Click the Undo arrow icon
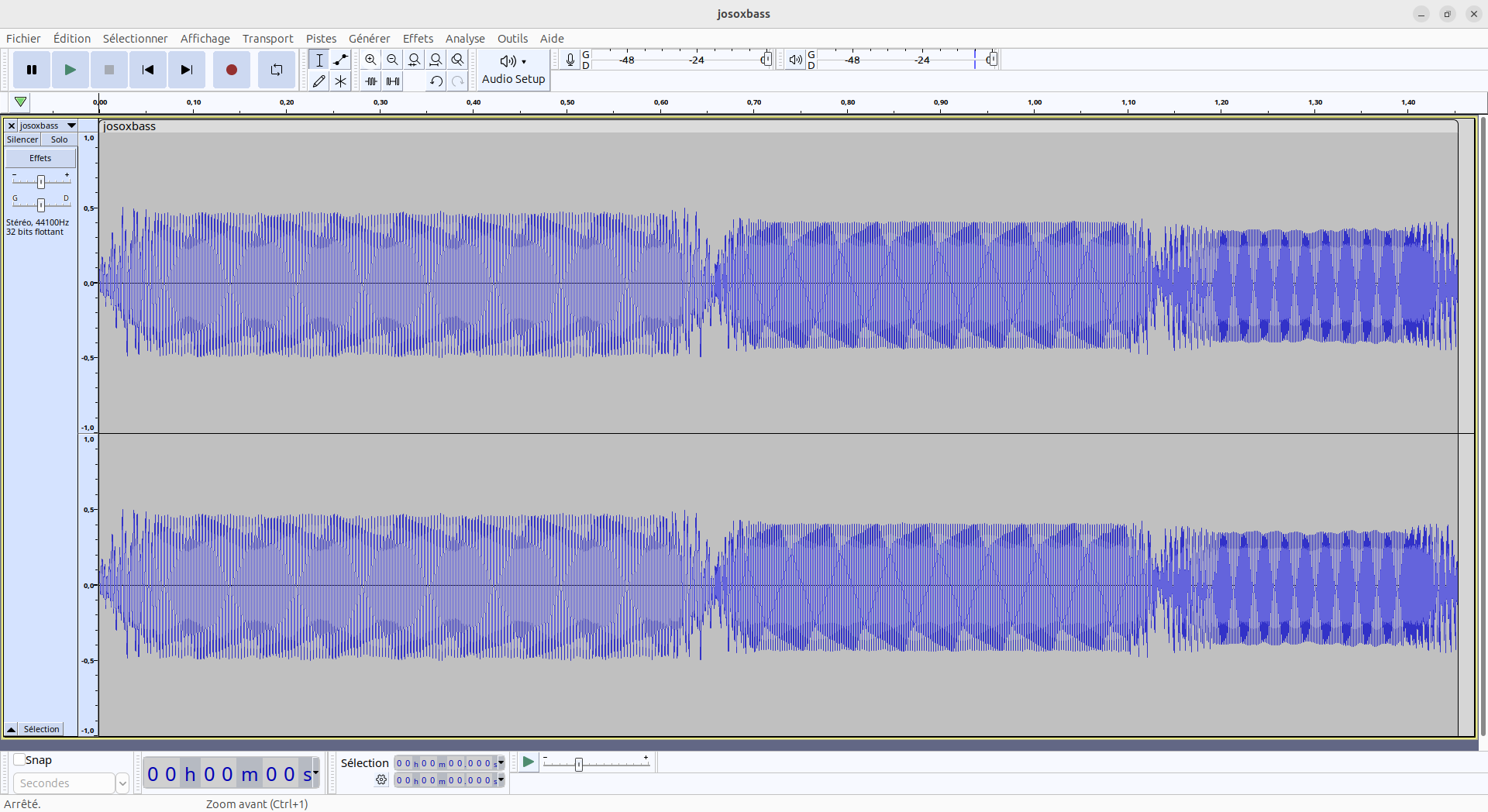The image size is (1488, 812). [x=436, y=81]
